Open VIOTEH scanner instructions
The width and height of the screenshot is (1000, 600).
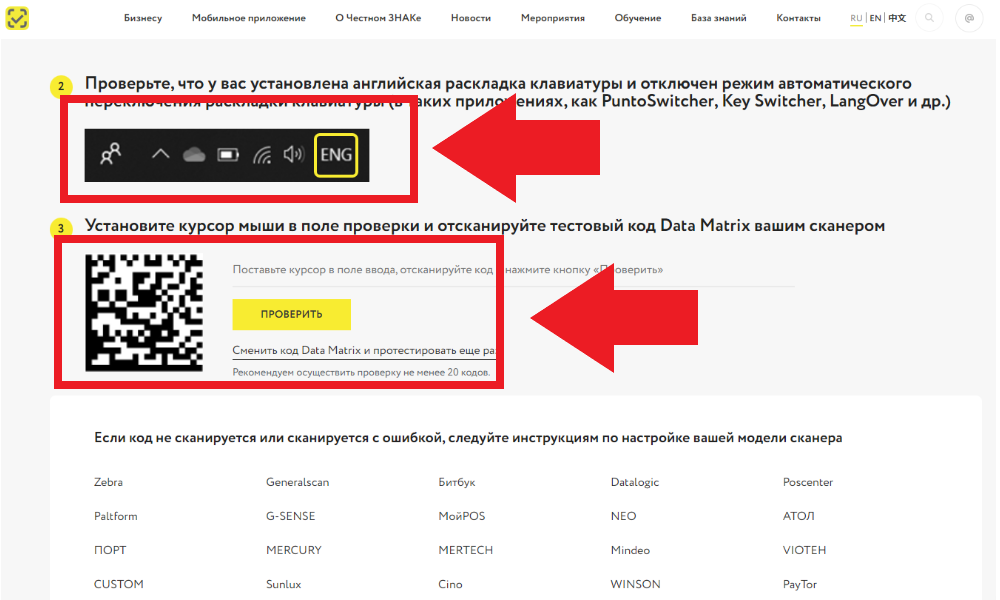coord(804,550)
